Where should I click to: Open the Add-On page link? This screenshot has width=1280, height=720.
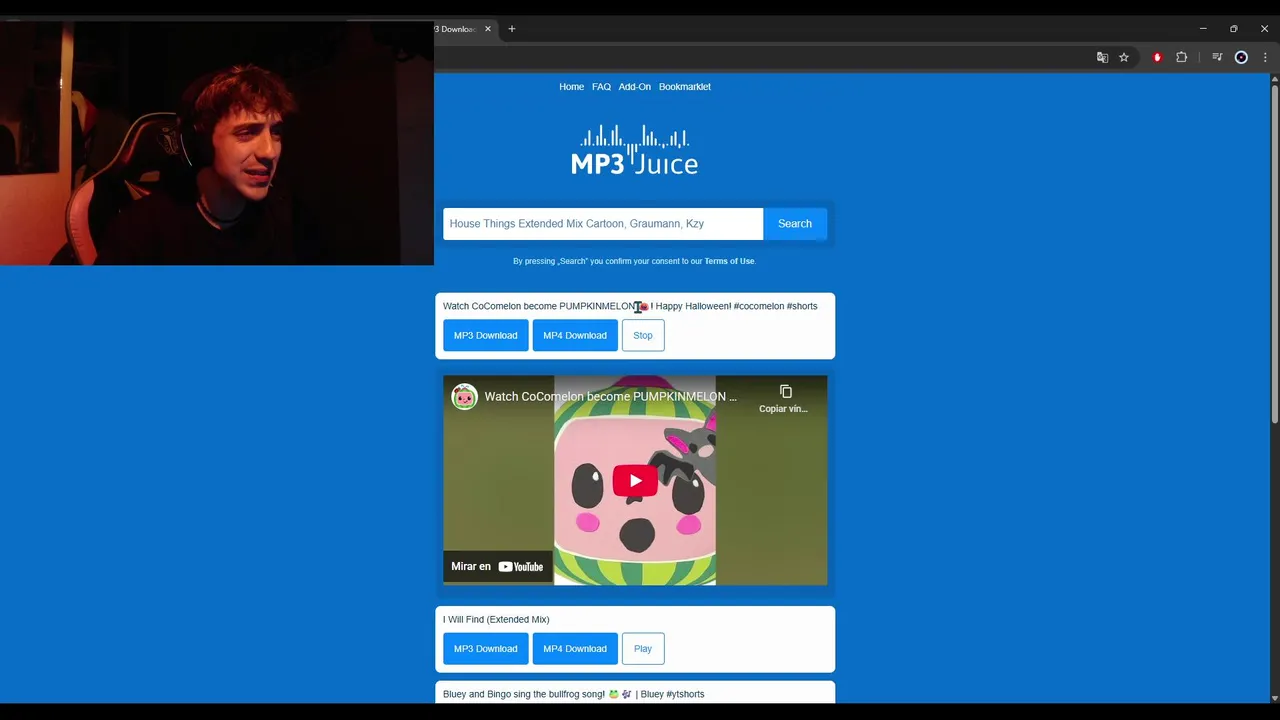tap(634, 87)
